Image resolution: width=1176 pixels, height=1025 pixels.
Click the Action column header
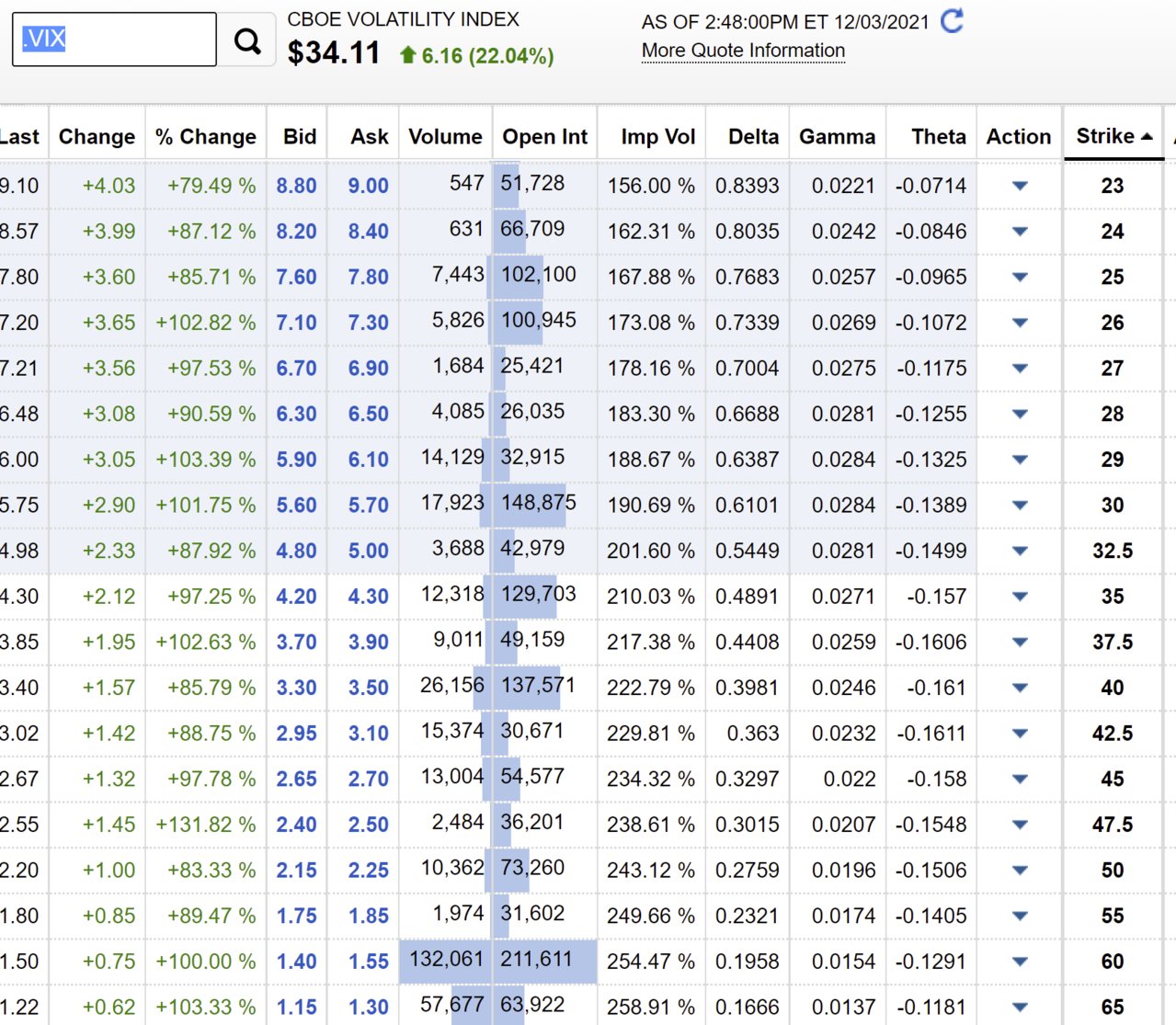1019,137
